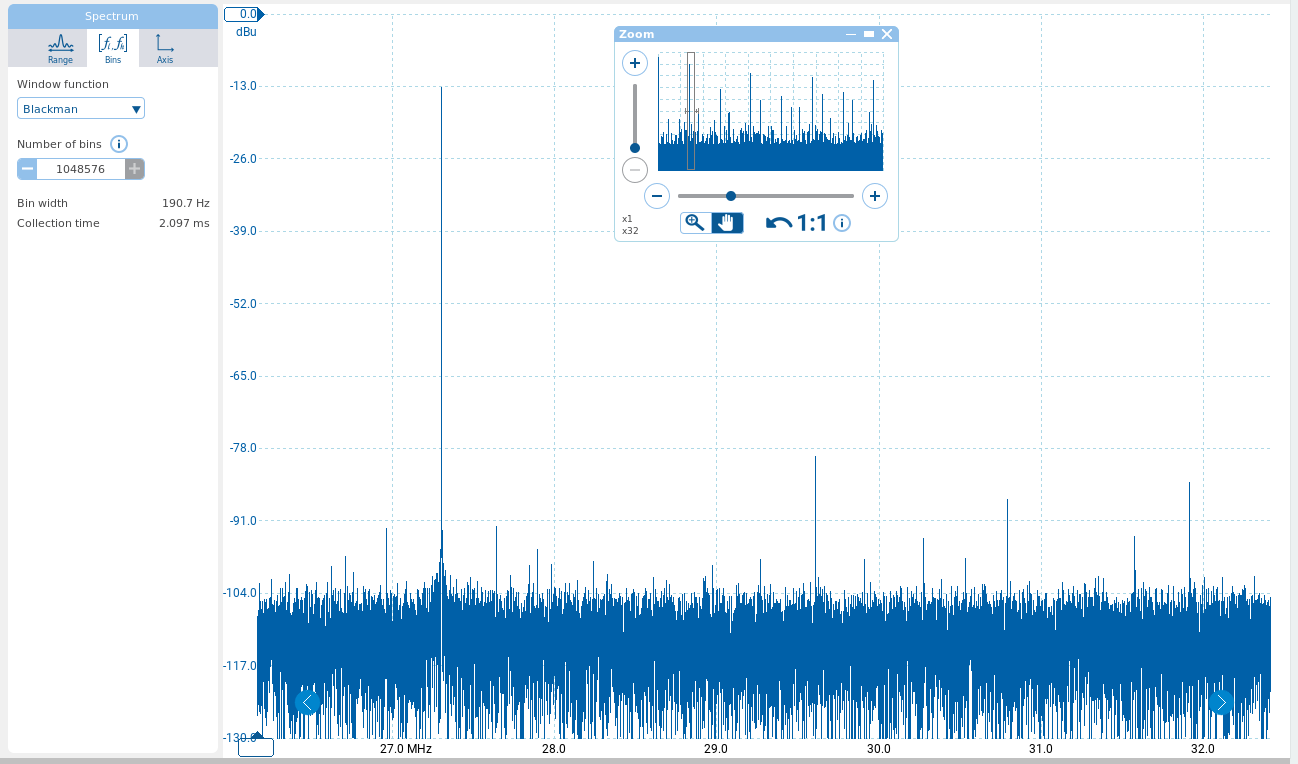Activate the hand pan tool in Zoom window
This screenshot has width=1298, height=764.
pyautogui.click(x=727, y=222)
